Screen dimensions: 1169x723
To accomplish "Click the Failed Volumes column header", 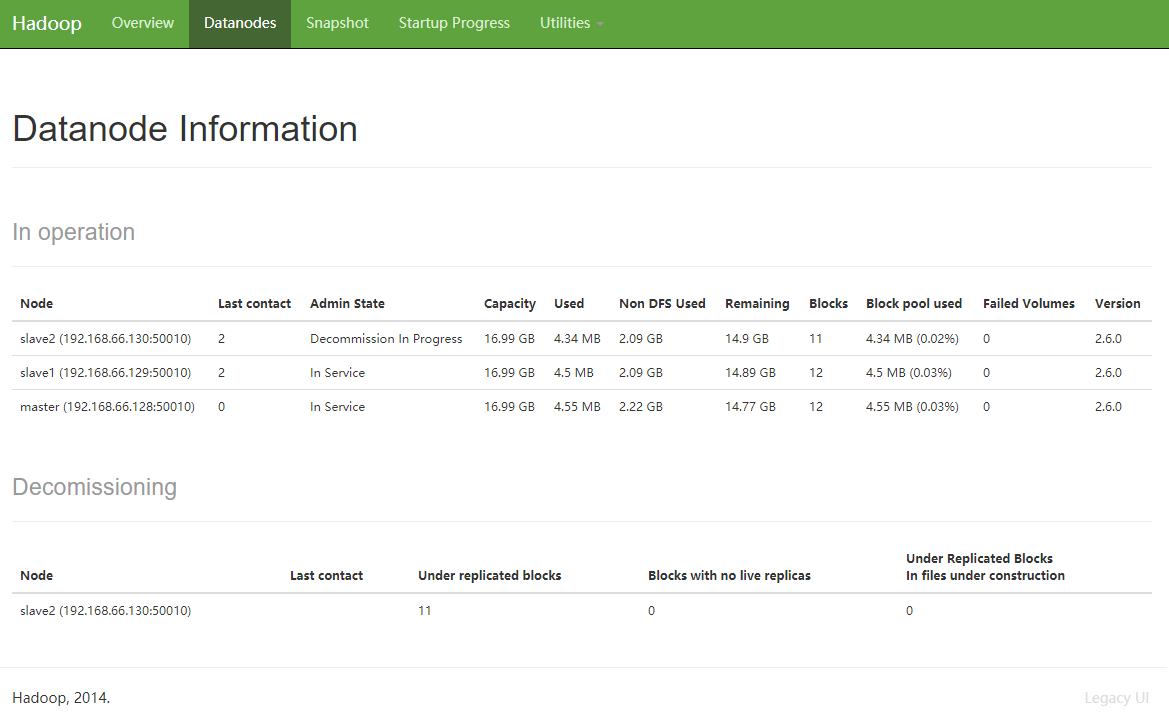I will 1028,304.
